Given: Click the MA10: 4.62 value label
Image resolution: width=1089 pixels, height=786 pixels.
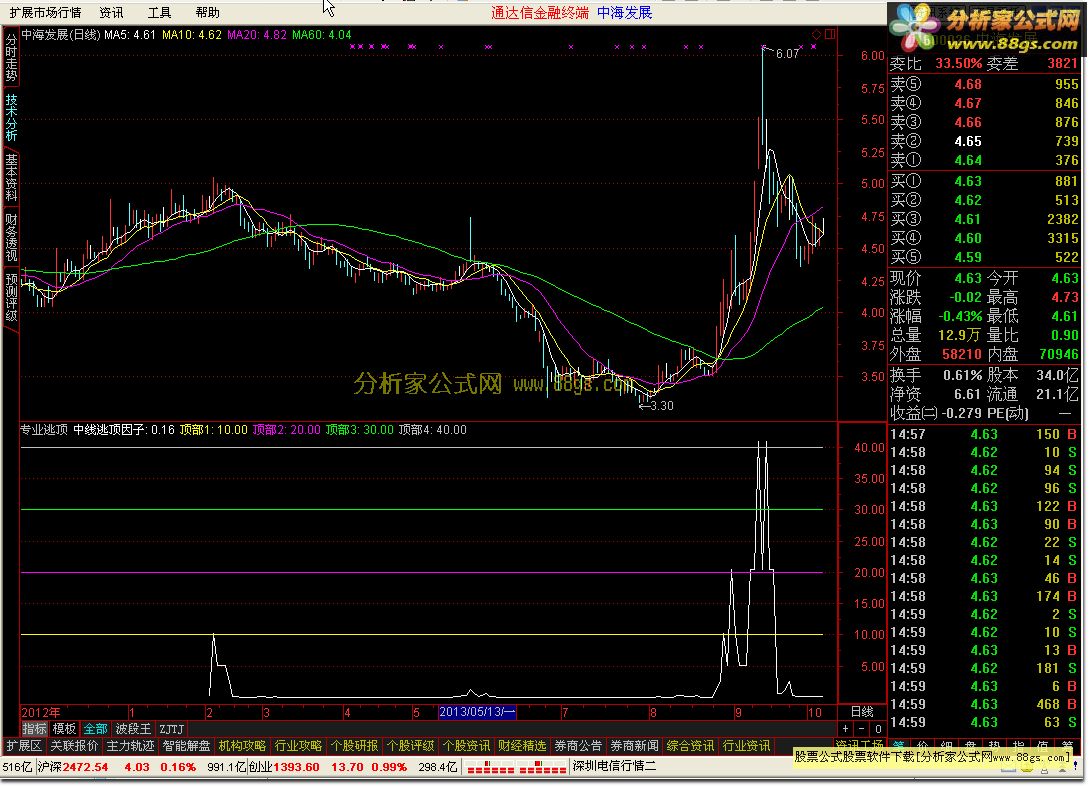Looking at the screenshot, I should click(x=192, y=35).
